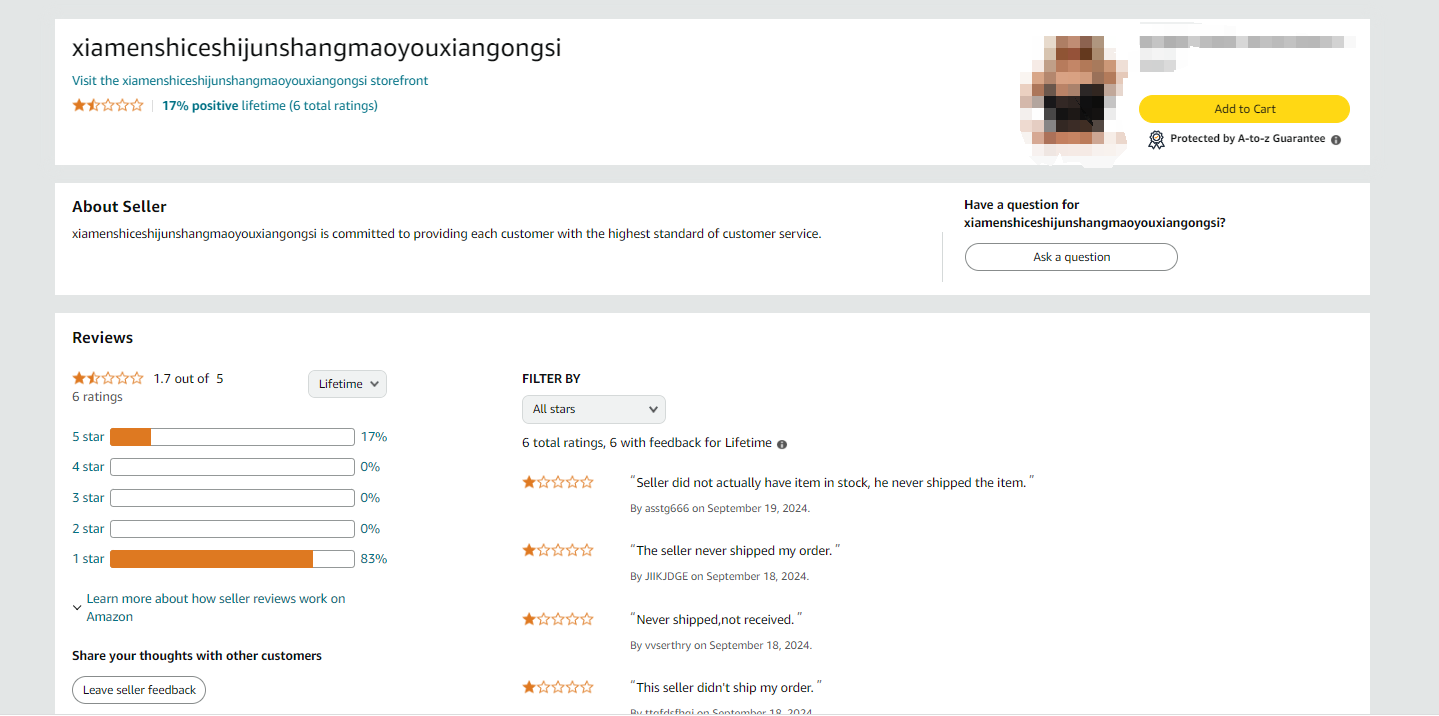The width and height of the screenshot is (1439, 716).
Task: Click review text "This seller didn't ship my order"
Action: click(726, 687)
